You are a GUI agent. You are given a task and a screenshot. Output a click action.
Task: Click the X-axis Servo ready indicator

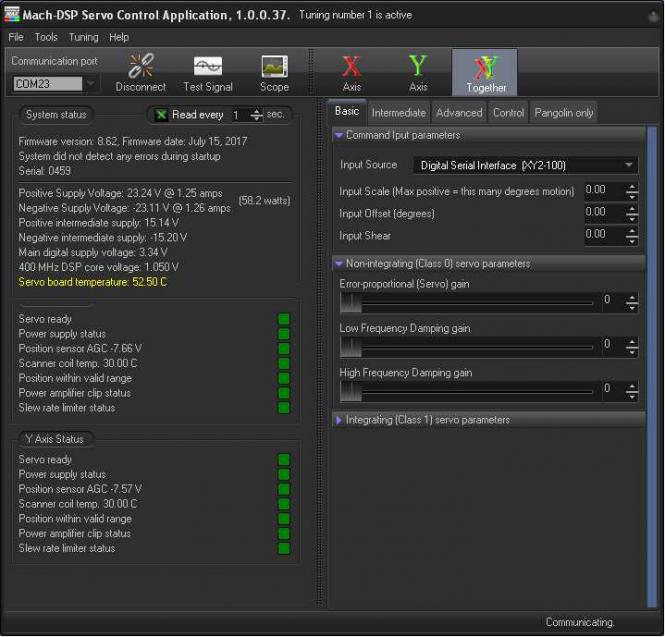click(x=284, y=319)
